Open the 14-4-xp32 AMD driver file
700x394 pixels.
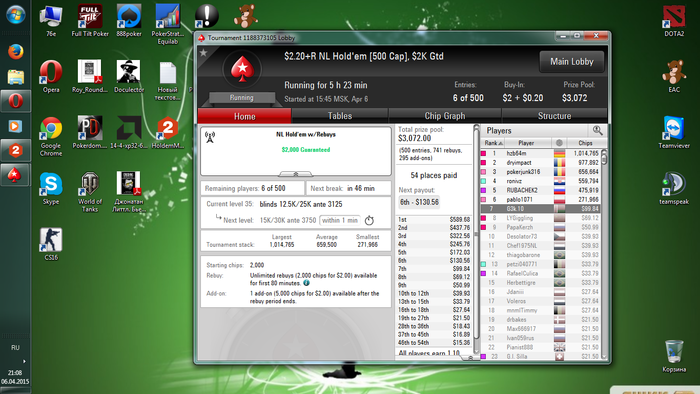[x=129, y=133]
